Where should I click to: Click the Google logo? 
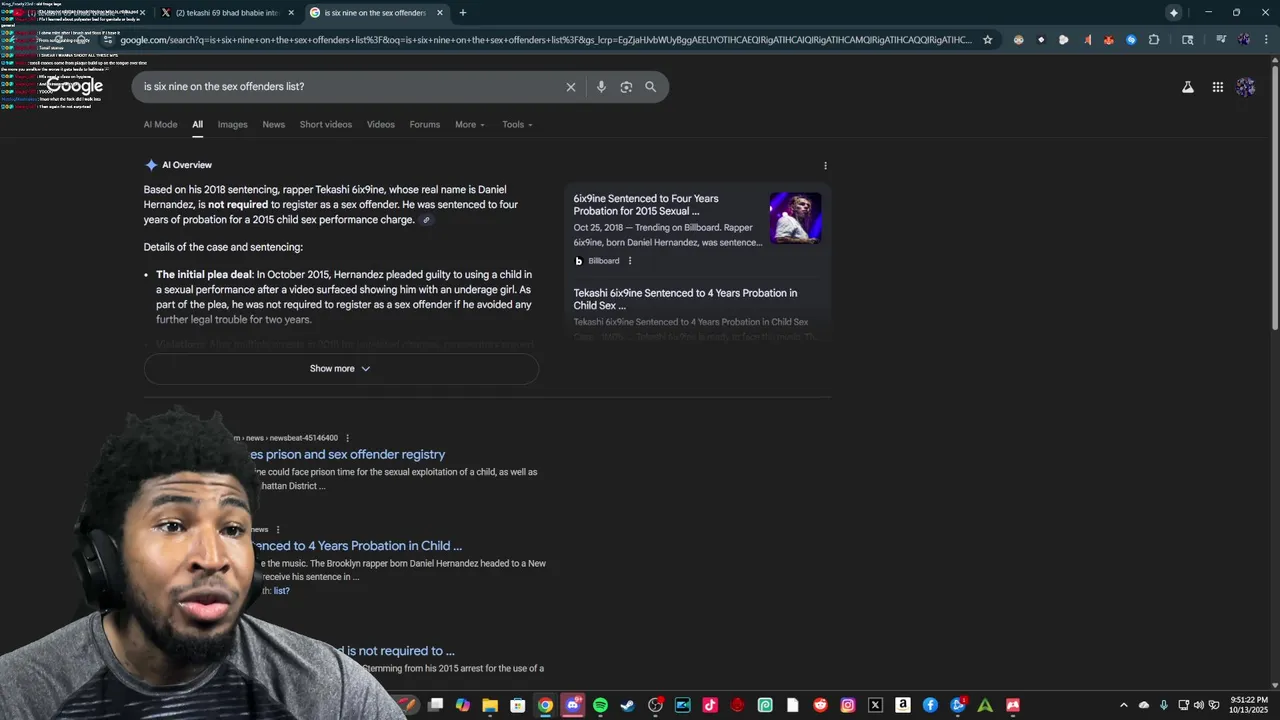pos(75,87)
